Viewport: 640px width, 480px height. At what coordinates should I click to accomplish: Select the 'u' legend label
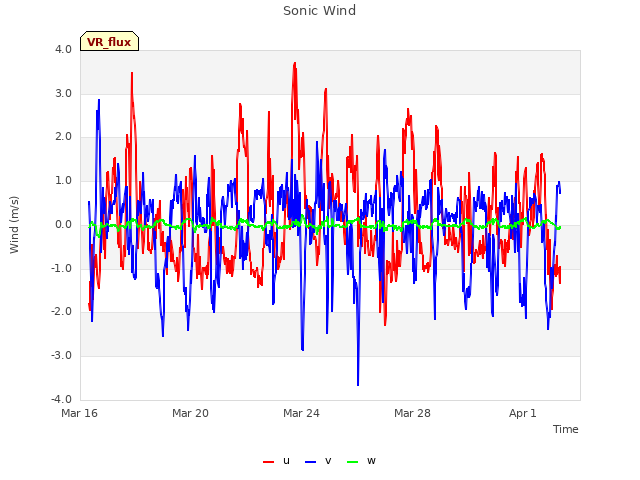pos(286,461)
